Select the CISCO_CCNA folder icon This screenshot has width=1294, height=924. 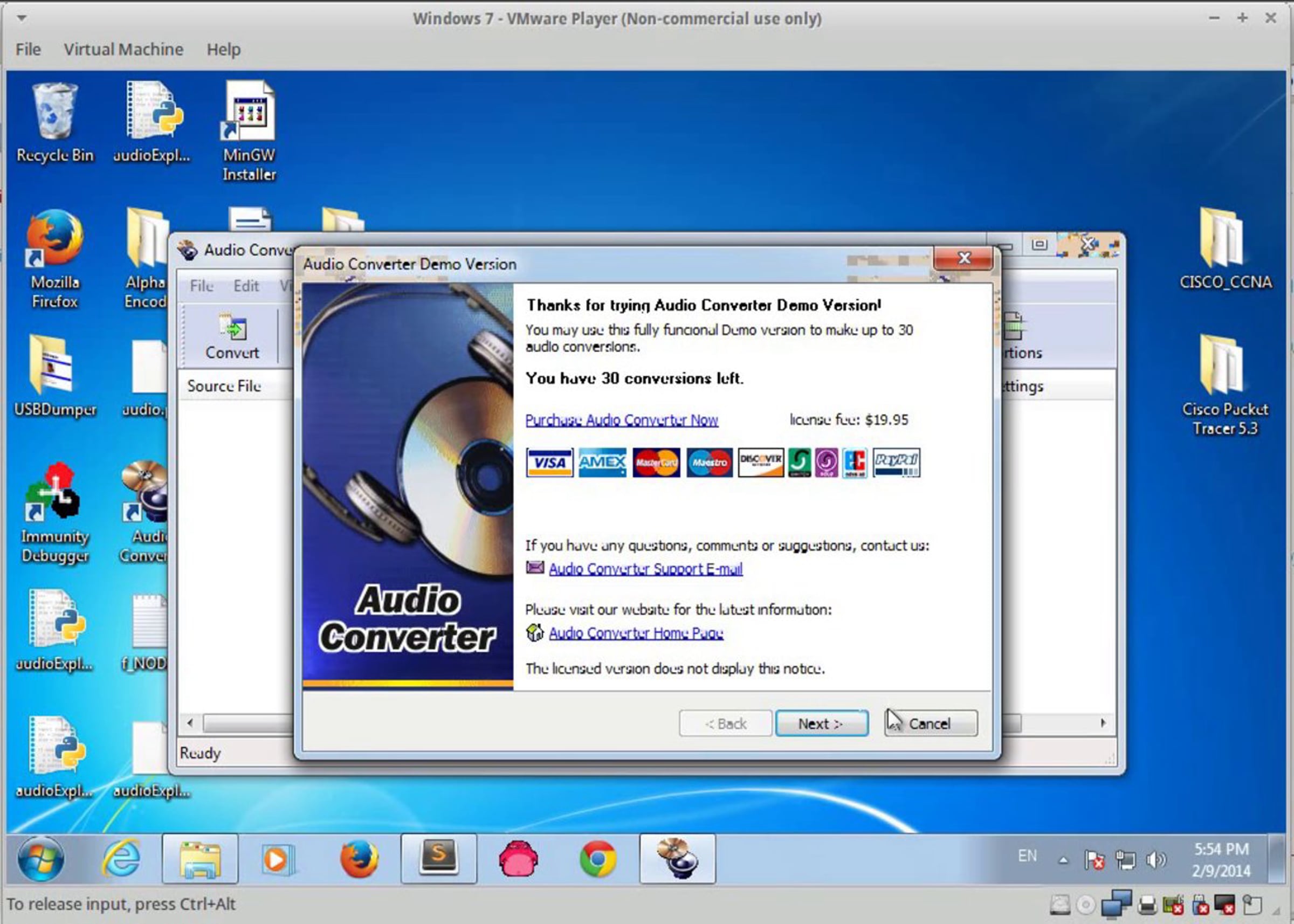[x=1225, y=249]
